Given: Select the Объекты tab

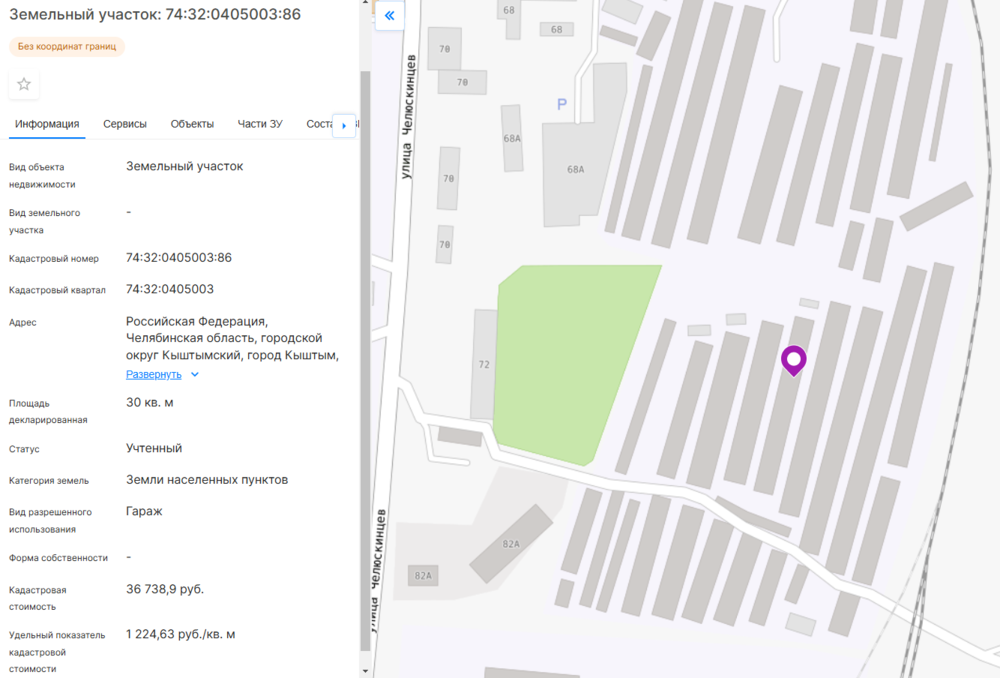Looking at the screenshot, I should point(192,124).
